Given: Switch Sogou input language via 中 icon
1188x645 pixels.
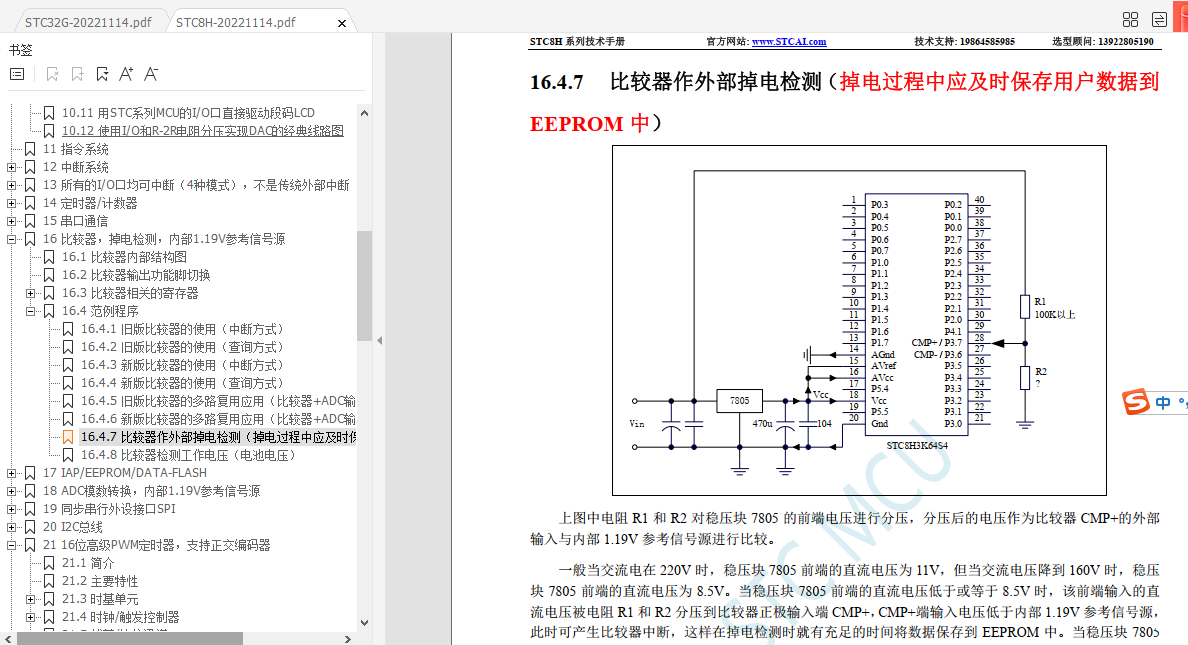Looking at the screenshot, I should tap(1163, 402).
